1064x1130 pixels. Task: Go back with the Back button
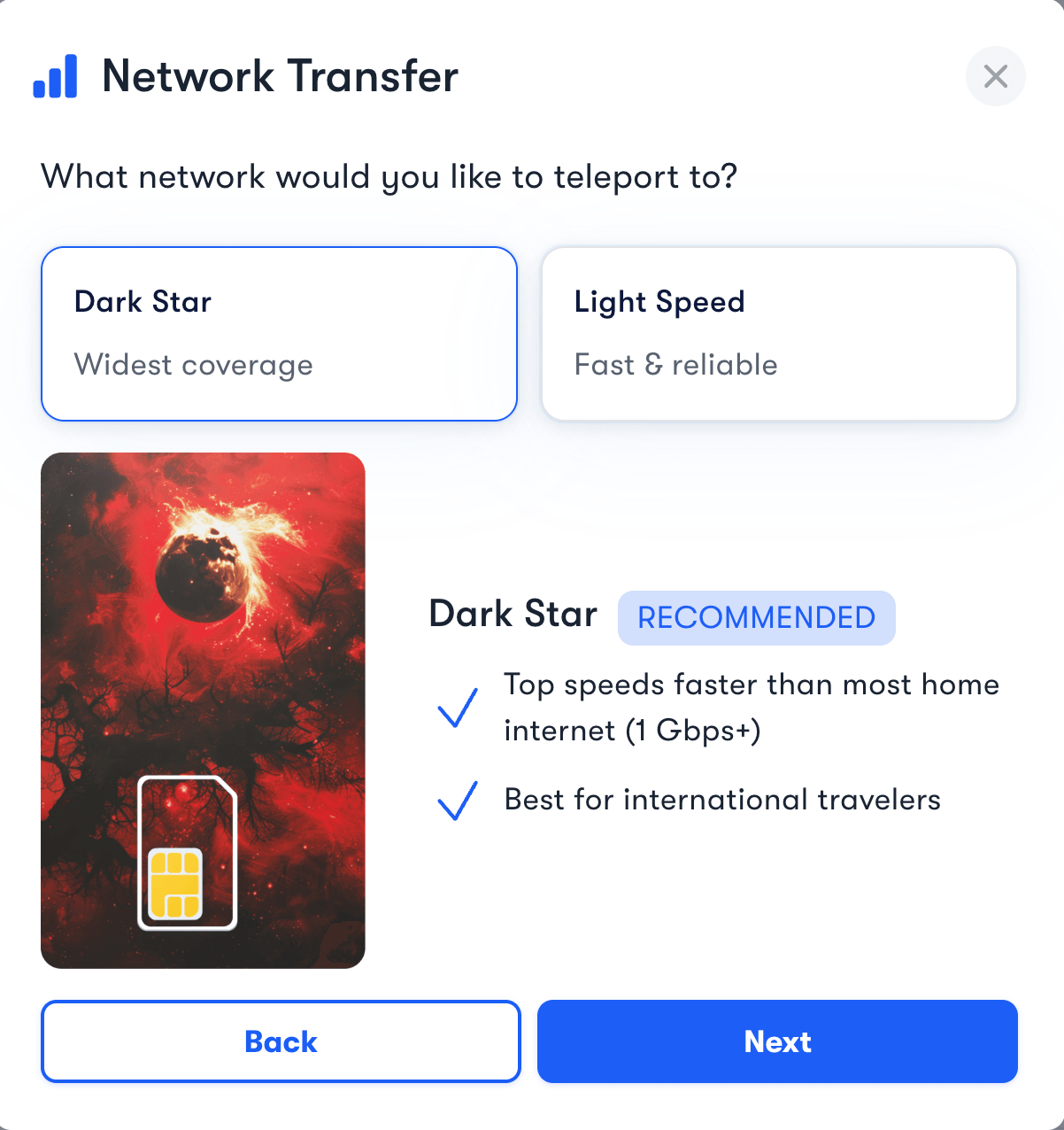[x=281, y=1041]
